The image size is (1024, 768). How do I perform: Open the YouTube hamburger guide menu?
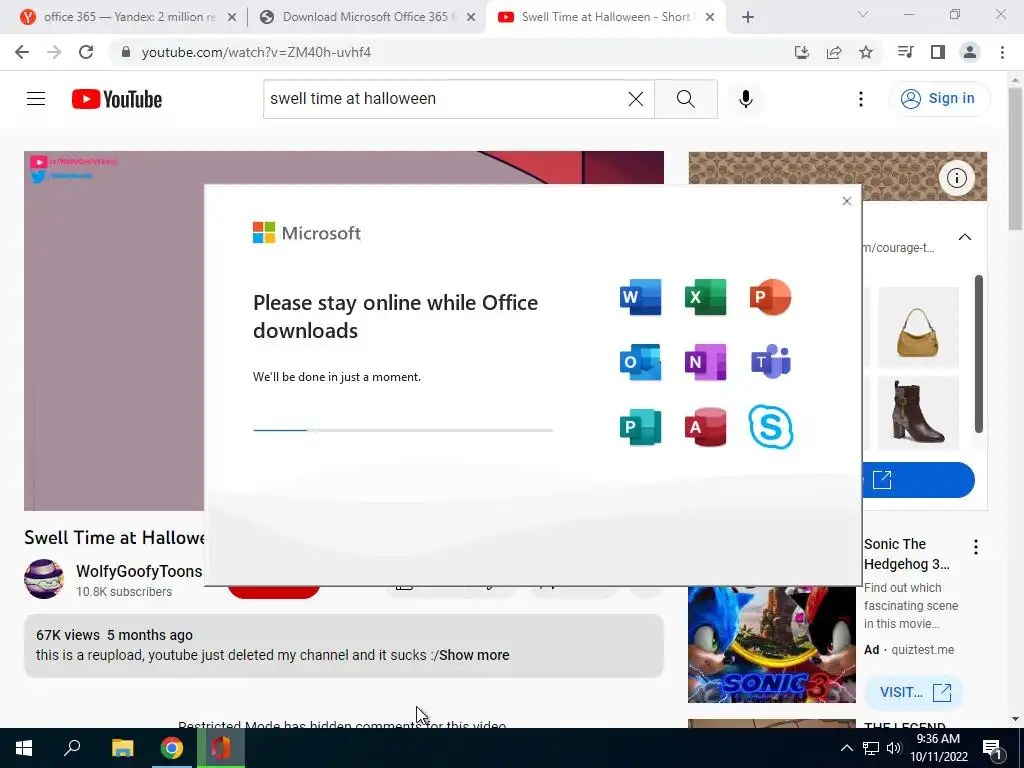[36, 99]
